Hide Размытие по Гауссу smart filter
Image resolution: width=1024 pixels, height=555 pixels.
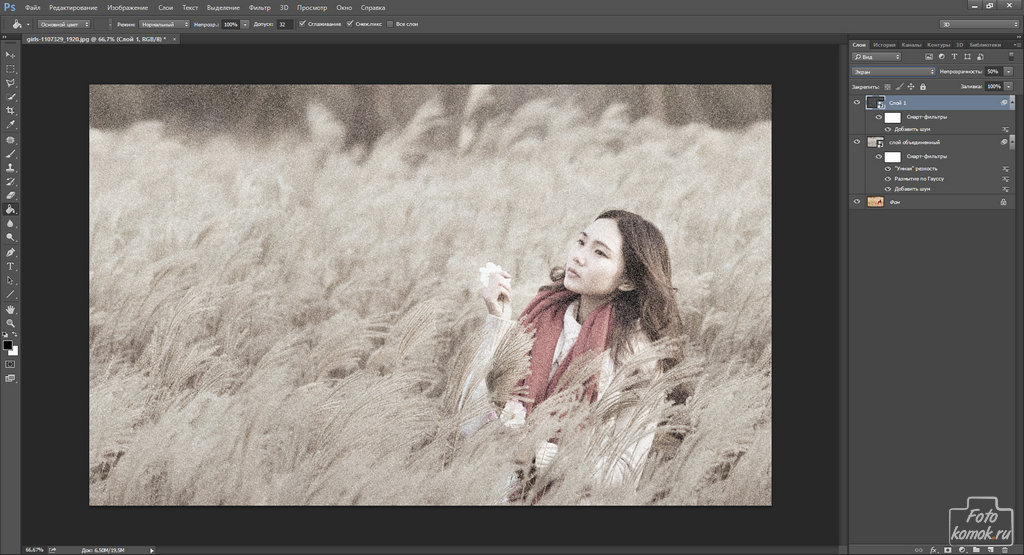point(888,179)
